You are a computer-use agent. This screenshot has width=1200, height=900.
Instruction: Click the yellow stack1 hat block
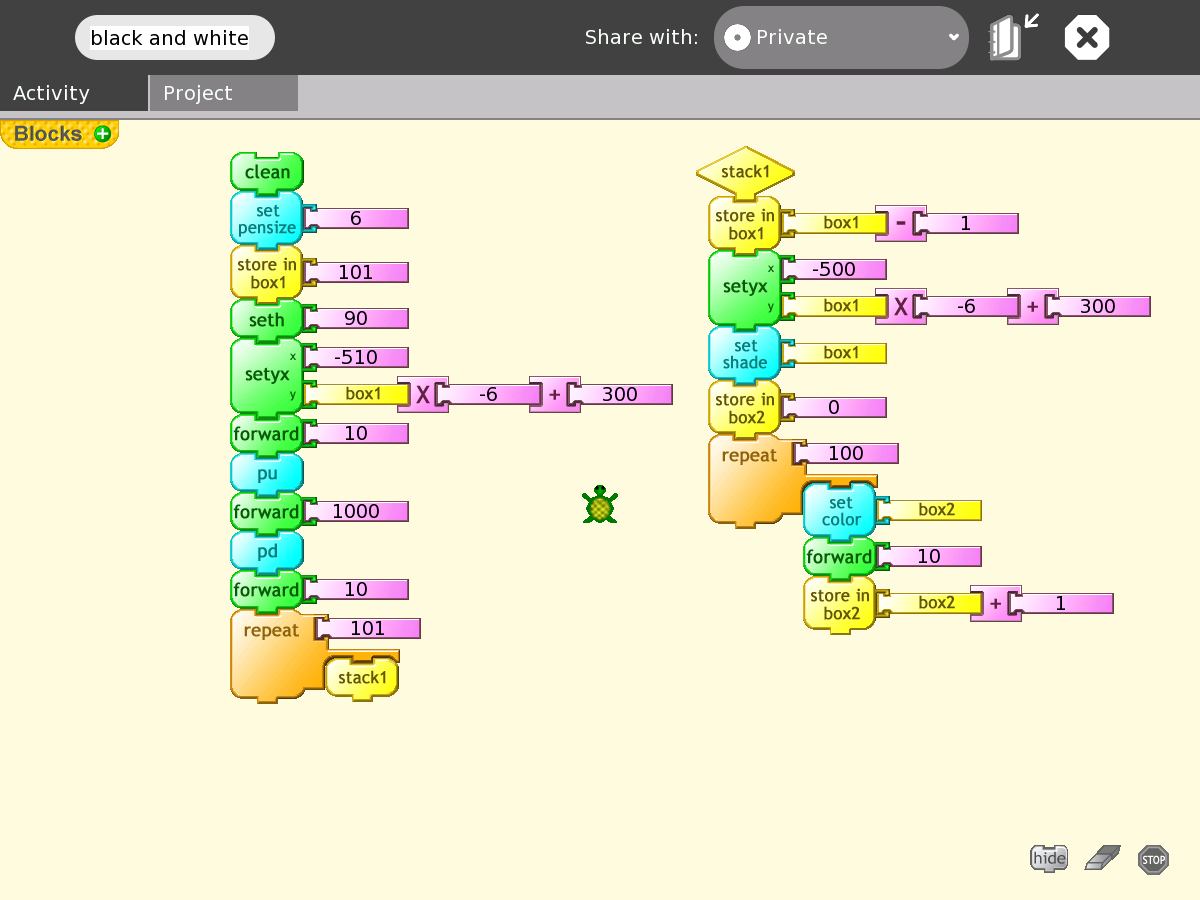(745, 172)
